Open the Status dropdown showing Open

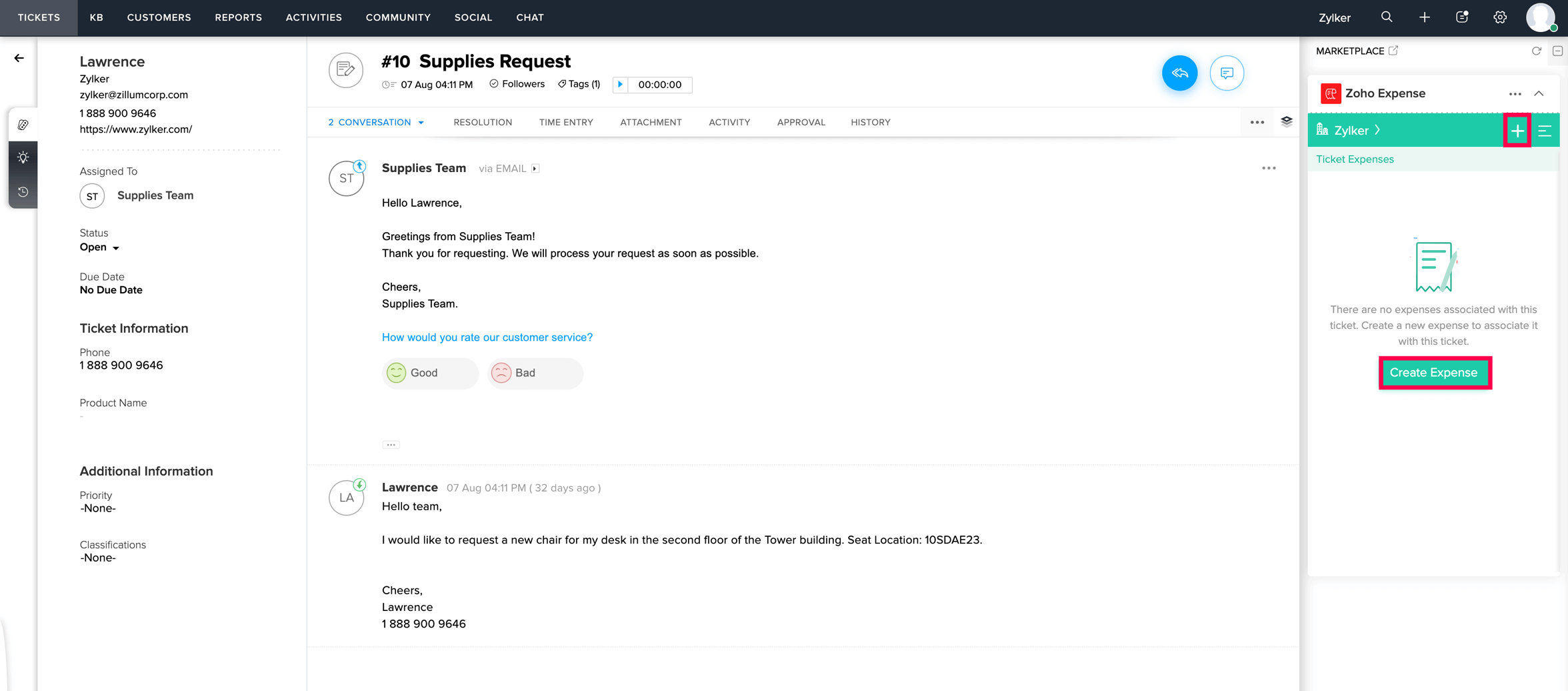click(99, 247)
